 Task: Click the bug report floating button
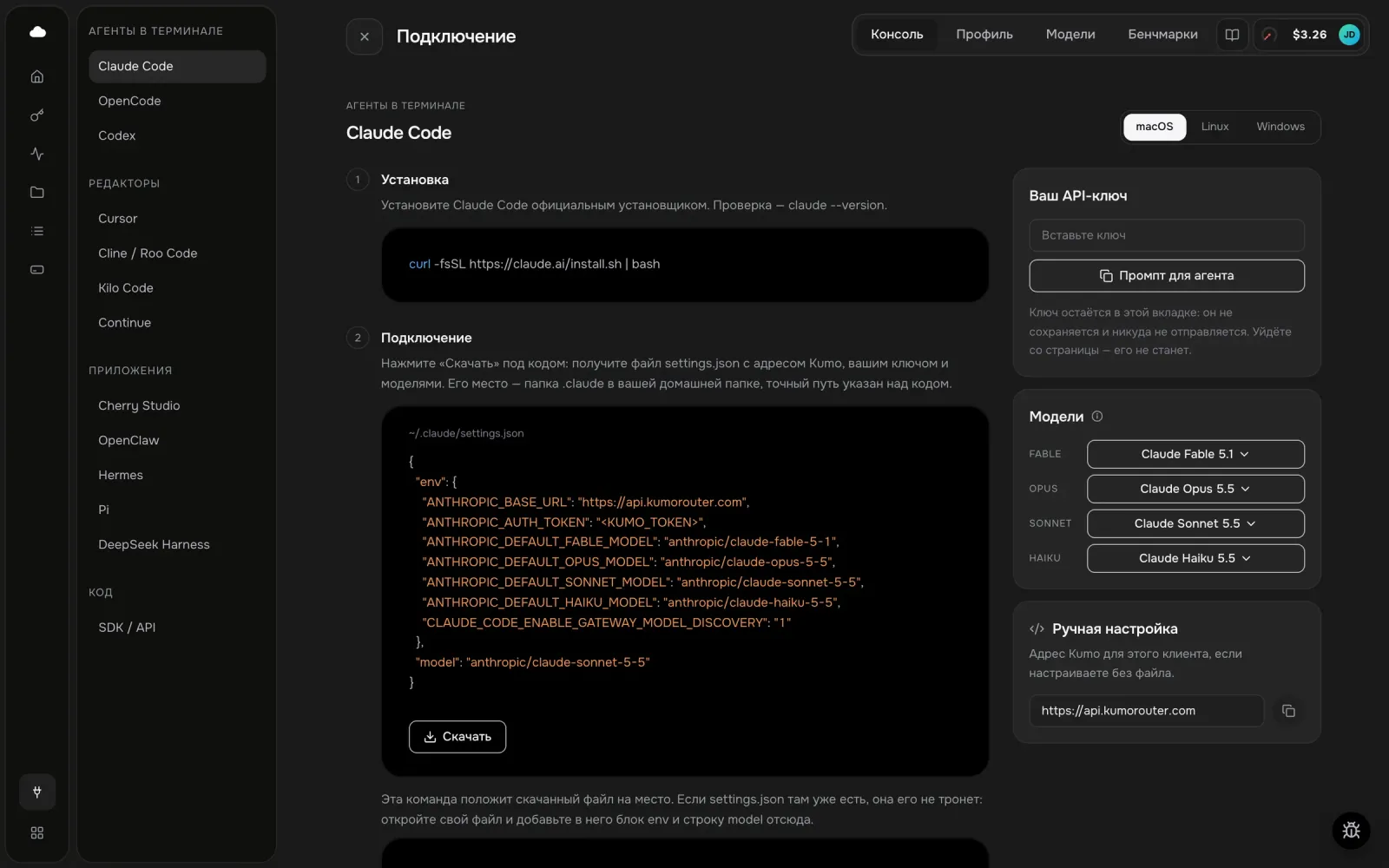(1352, 831)
